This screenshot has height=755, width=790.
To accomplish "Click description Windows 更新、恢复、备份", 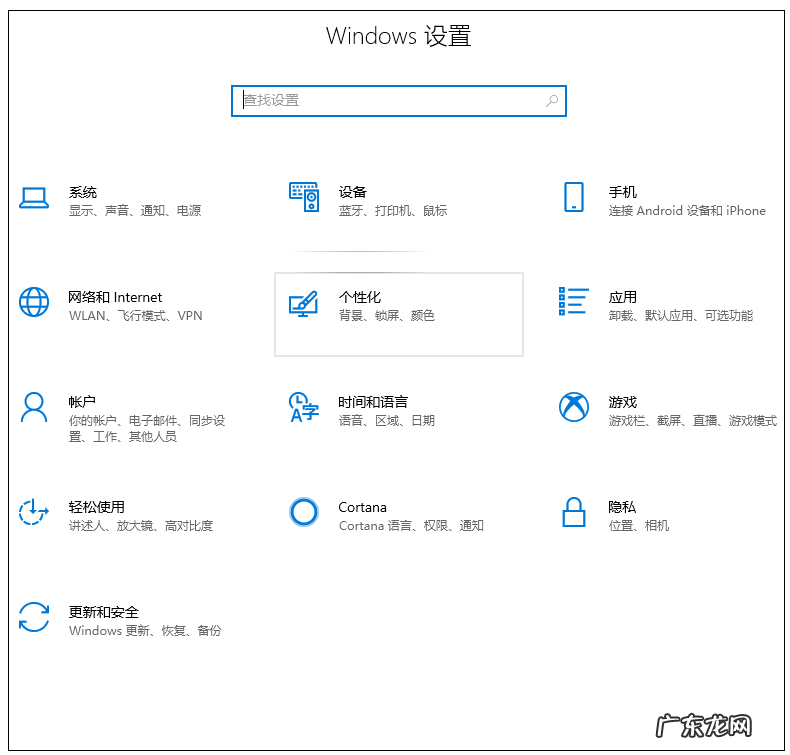I will [145, 631].
